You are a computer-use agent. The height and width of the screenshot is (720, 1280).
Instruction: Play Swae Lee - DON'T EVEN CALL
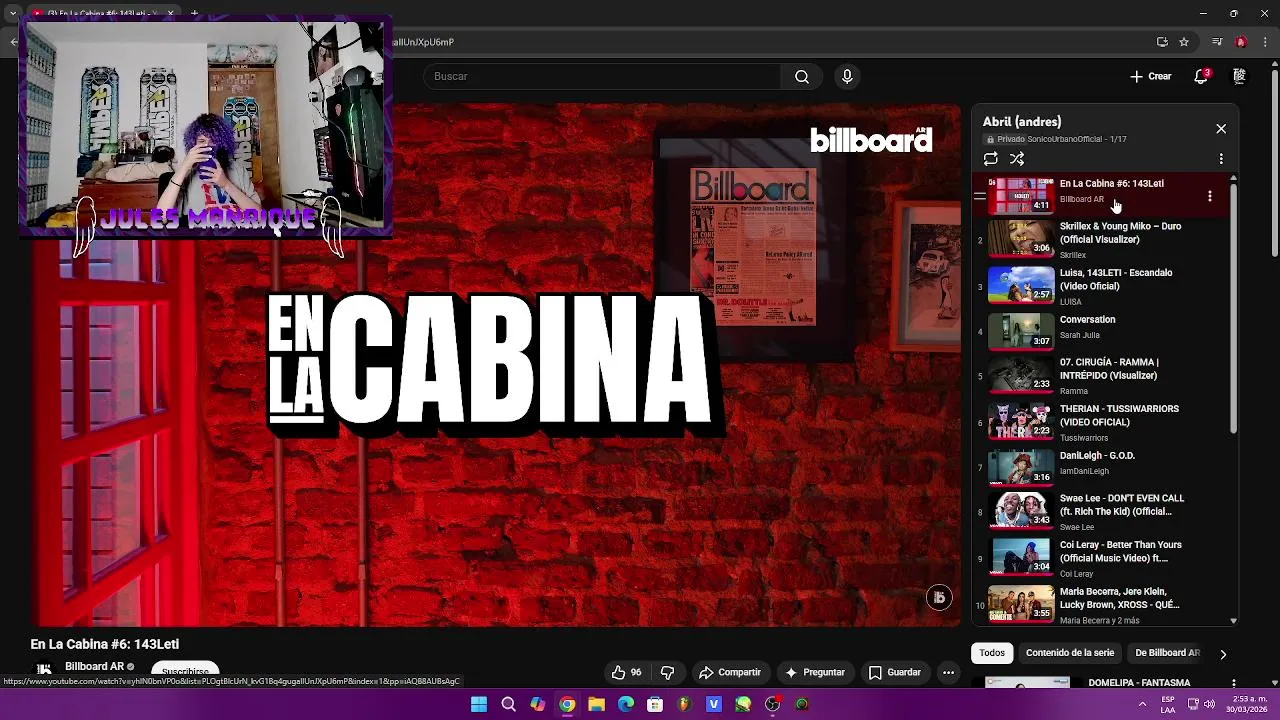tap(1100, 511)
